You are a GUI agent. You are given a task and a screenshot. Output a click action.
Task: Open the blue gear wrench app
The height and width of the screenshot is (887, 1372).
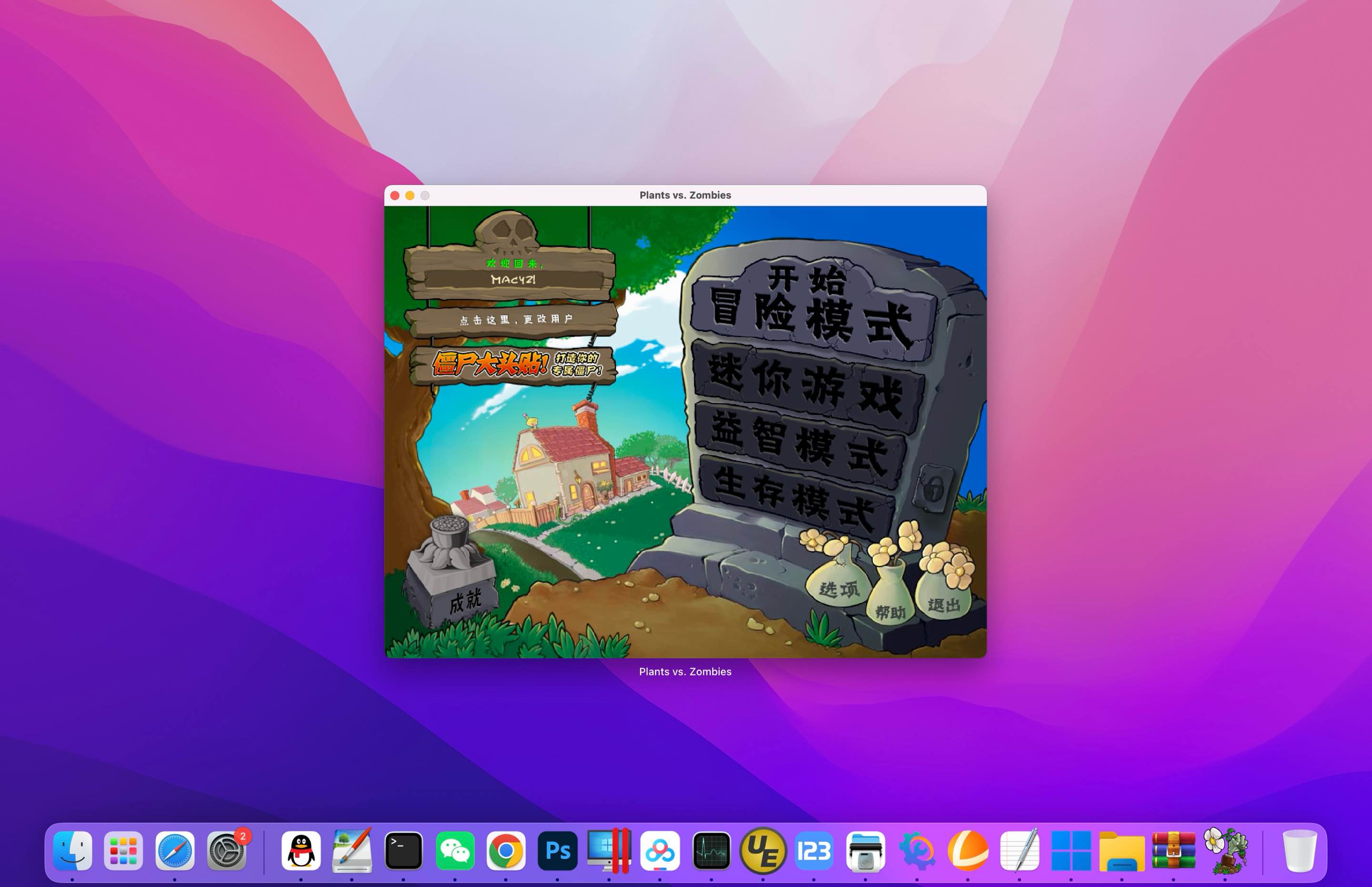click(x=917, y=851)
